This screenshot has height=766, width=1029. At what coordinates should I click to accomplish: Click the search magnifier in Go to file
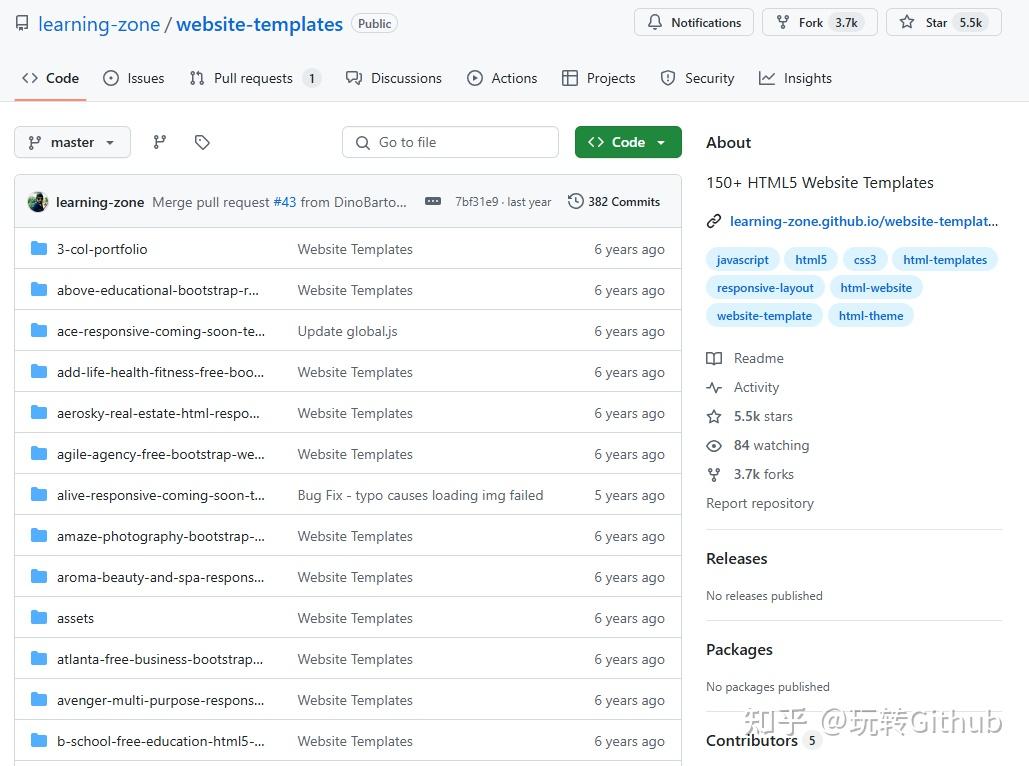pos(363,142)
